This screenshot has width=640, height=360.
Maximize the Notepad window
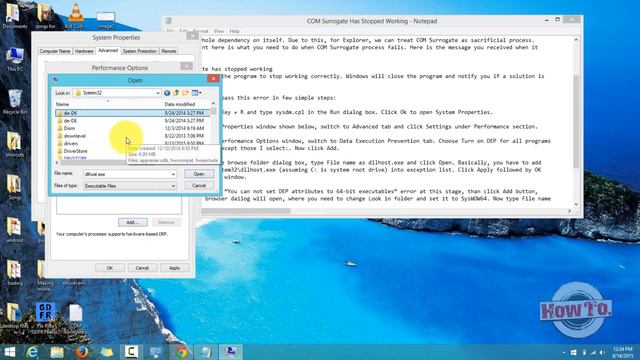click(558, 20)
